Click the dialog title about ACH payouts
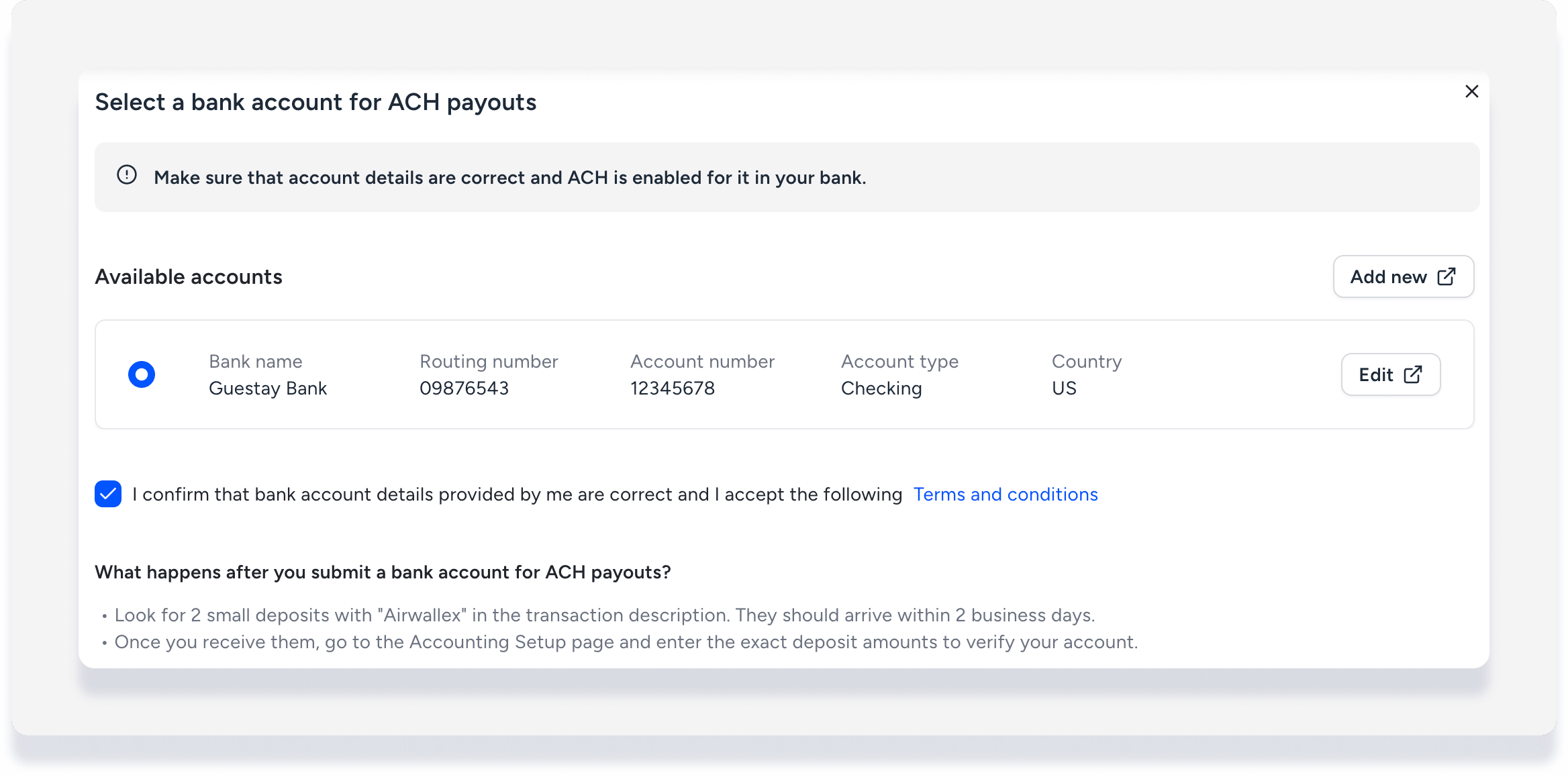1568x775 pixels. point(315,103)
